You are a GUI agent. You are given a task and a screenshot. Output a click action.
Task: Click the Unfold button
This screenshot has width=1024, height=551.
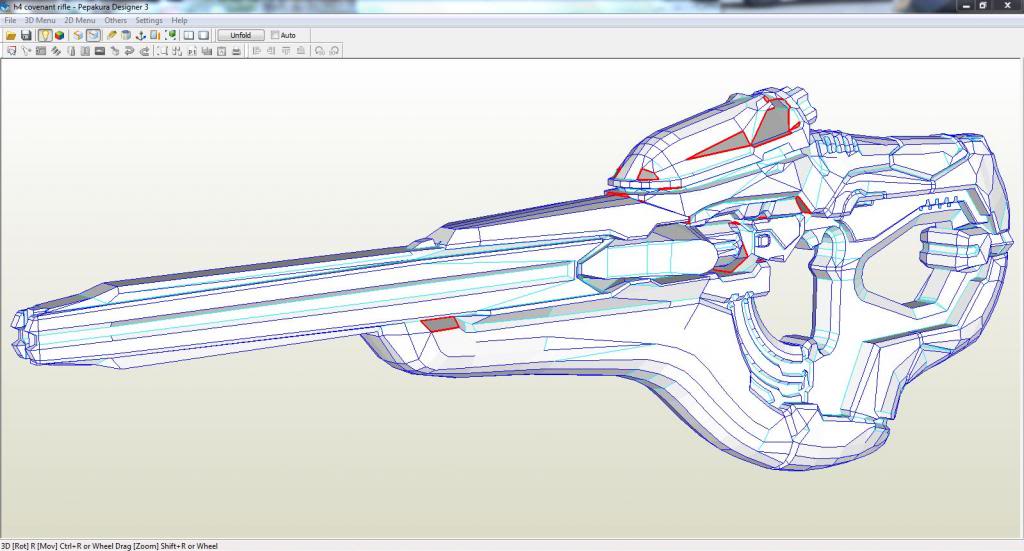point(240,35)
